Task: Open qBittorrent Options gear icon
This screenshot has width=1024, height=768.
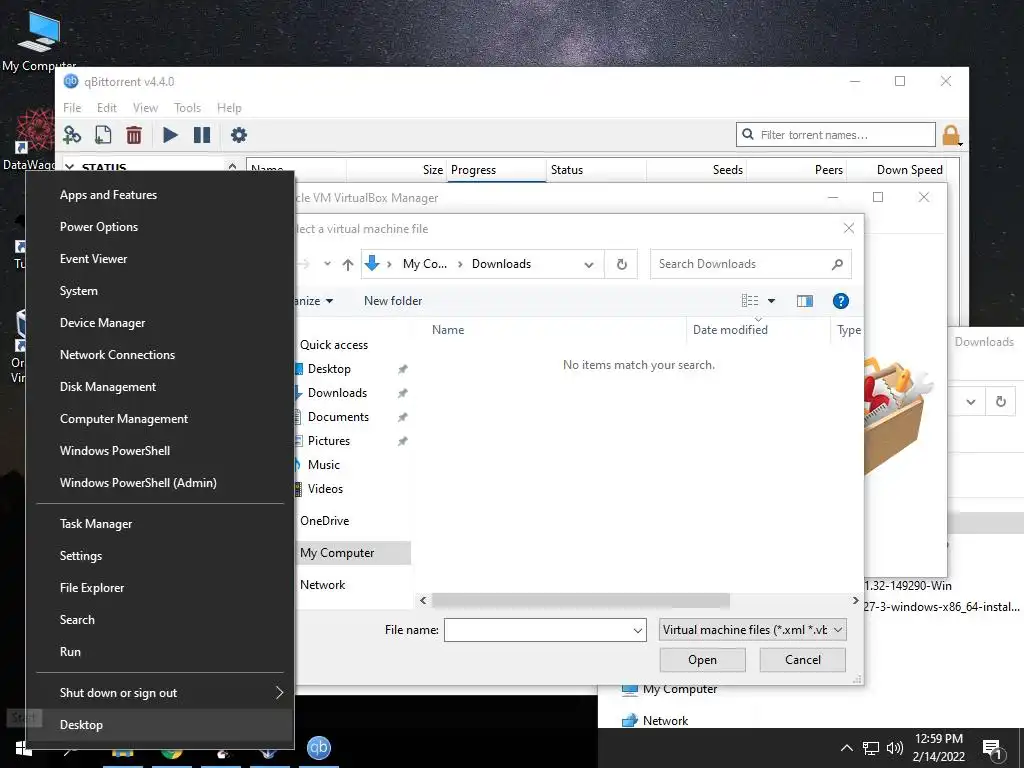Action: (239, 135)
